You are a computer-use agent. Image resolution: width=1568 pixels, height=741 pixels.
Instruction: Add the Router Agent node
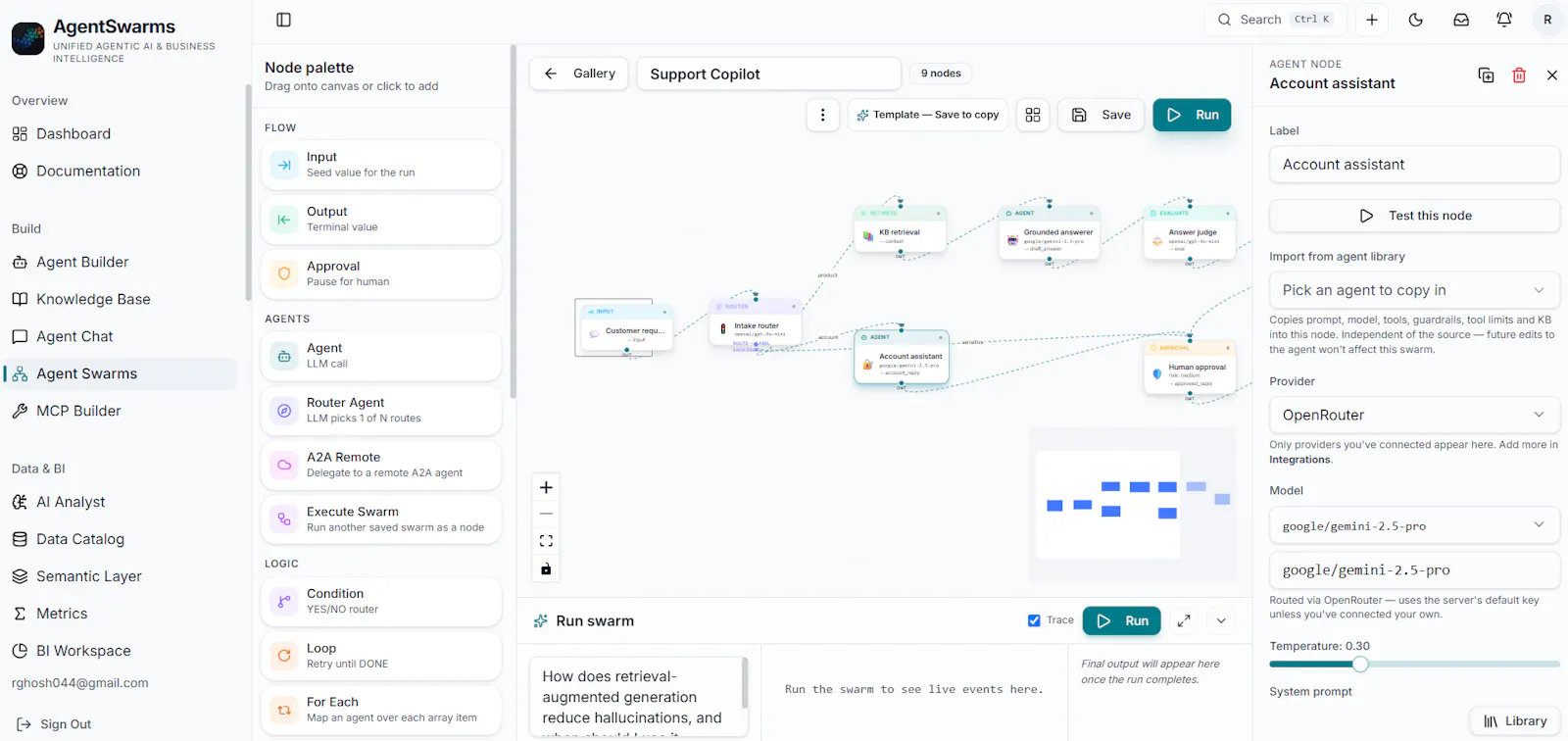(381, 411)
